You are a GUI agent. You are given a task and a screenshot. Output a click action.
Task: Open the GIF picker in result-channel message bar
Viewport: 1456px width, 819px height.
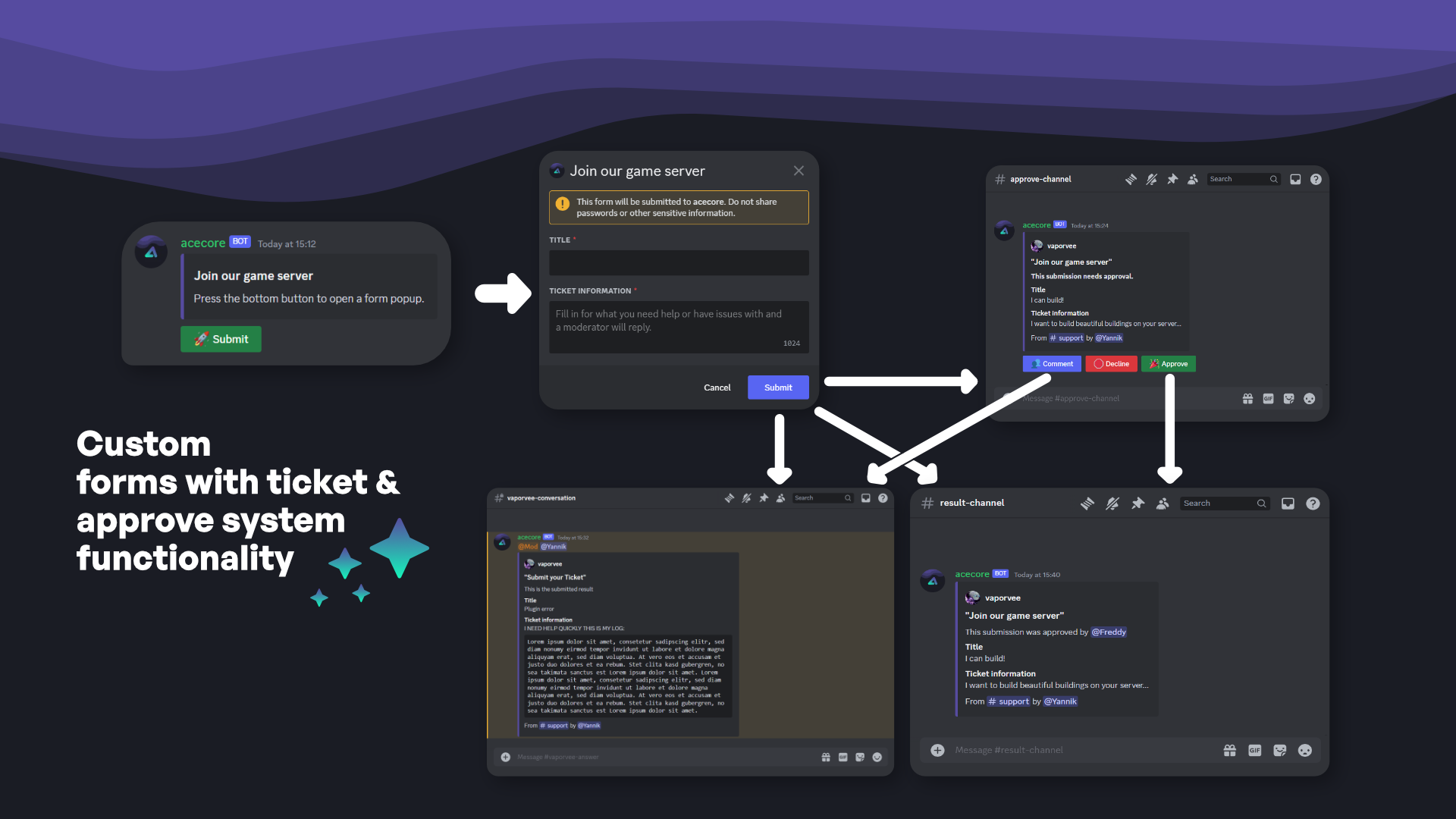pyautogui.click(x=1255, y=750)
